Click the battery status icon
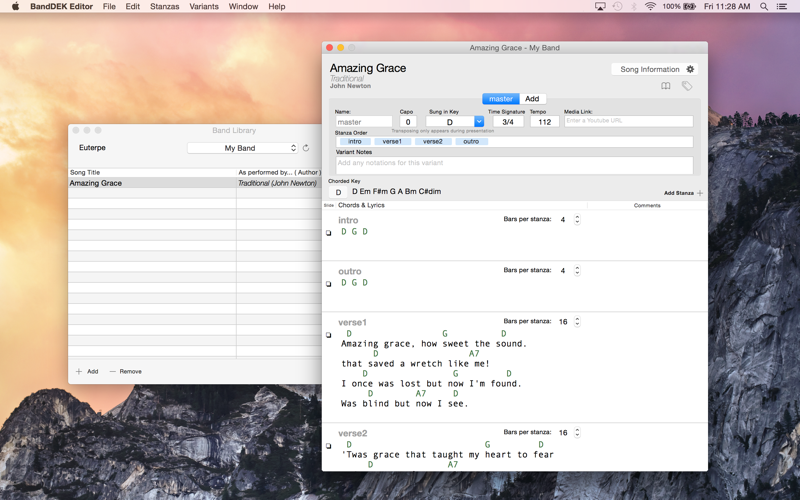 click(x=689, y=6)
